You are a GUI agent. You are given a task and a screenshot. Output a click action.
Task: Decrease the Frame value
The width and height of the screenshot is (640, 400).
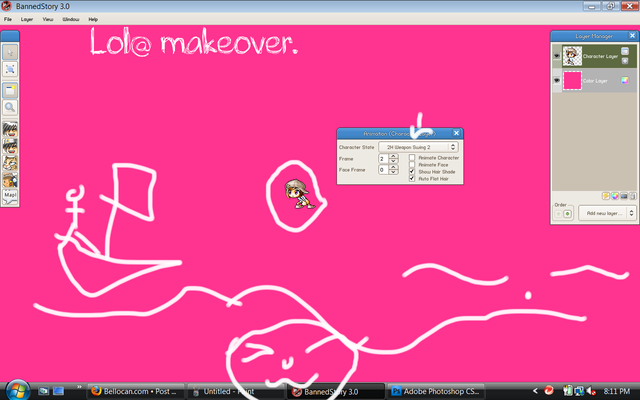(393, 161)
